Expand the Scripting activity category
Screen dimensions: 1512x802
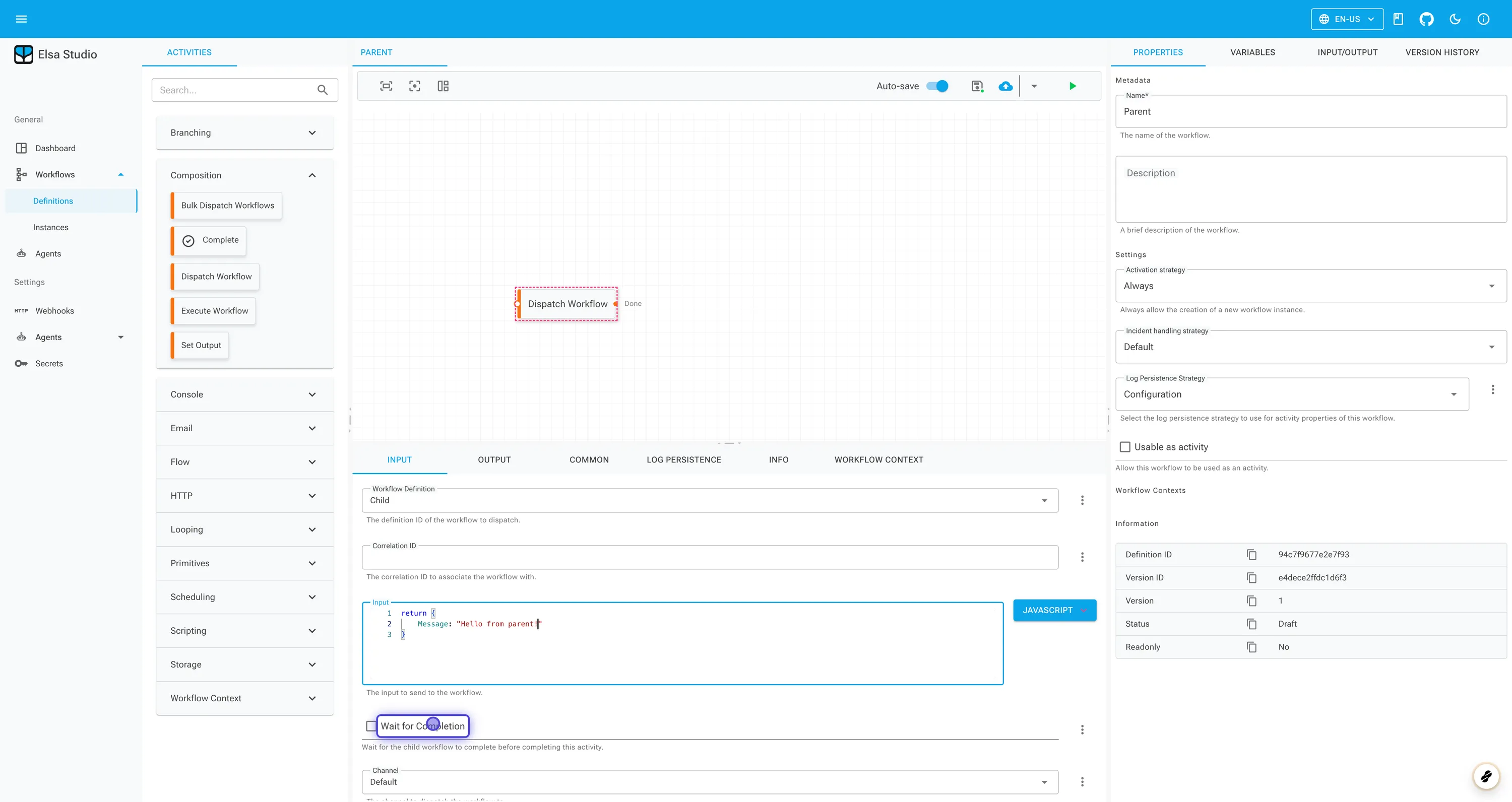pos(245,631)
